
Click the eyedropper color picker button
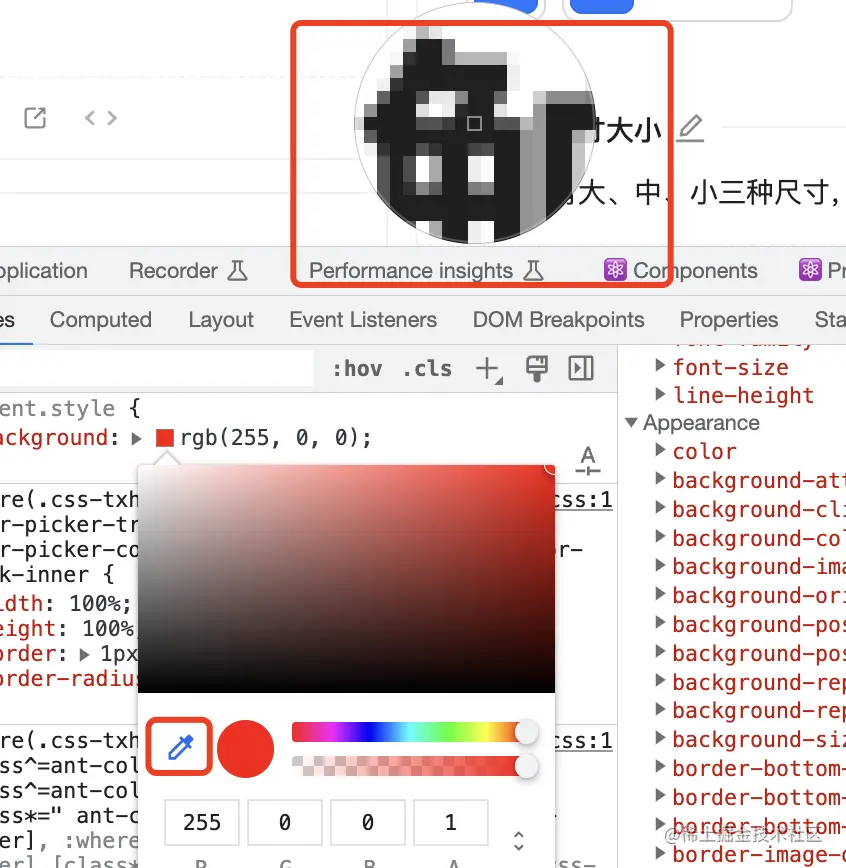180,747
